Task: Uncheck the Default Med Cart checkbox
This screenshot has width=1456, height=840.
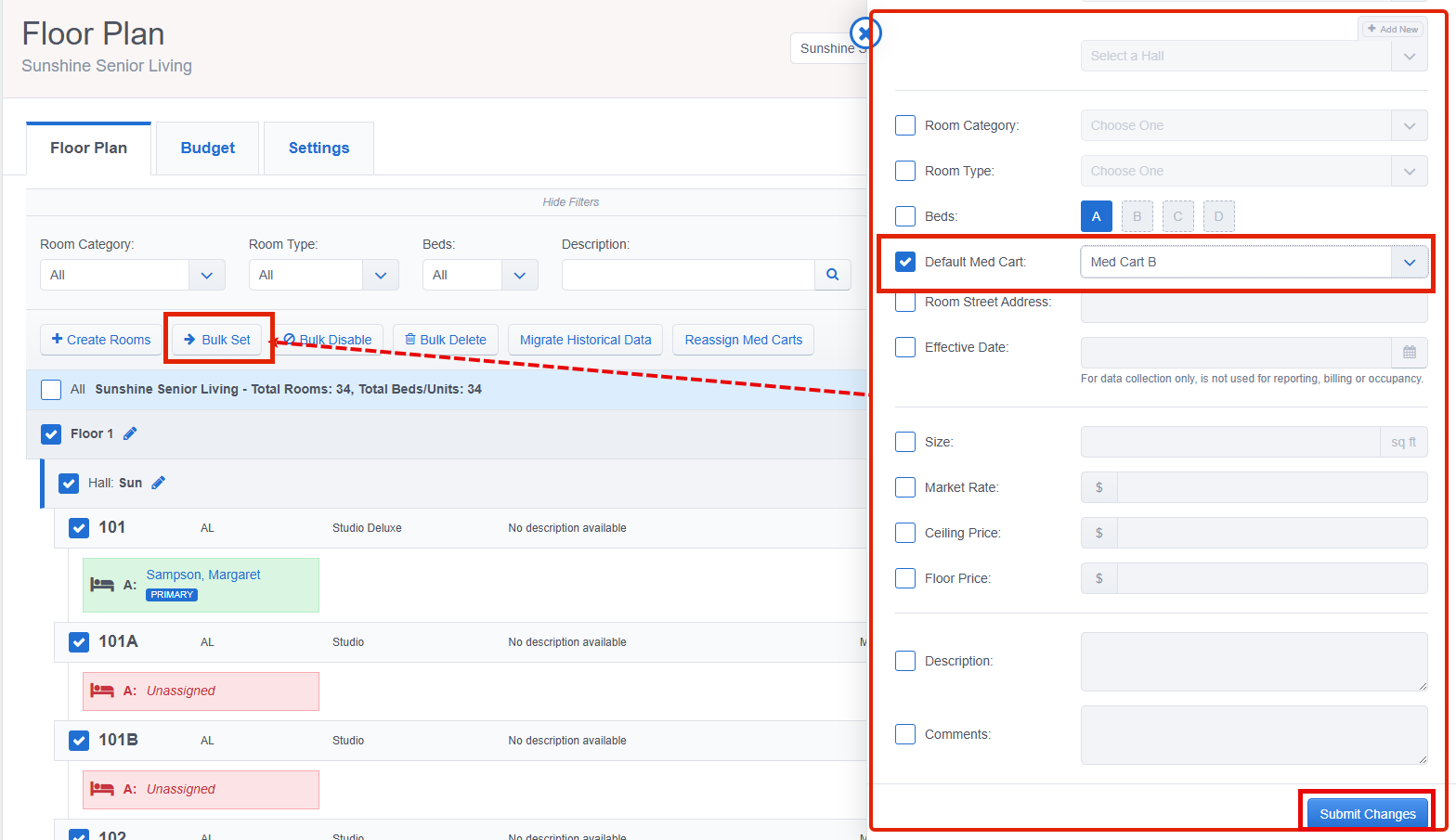Action: [905, 262]
